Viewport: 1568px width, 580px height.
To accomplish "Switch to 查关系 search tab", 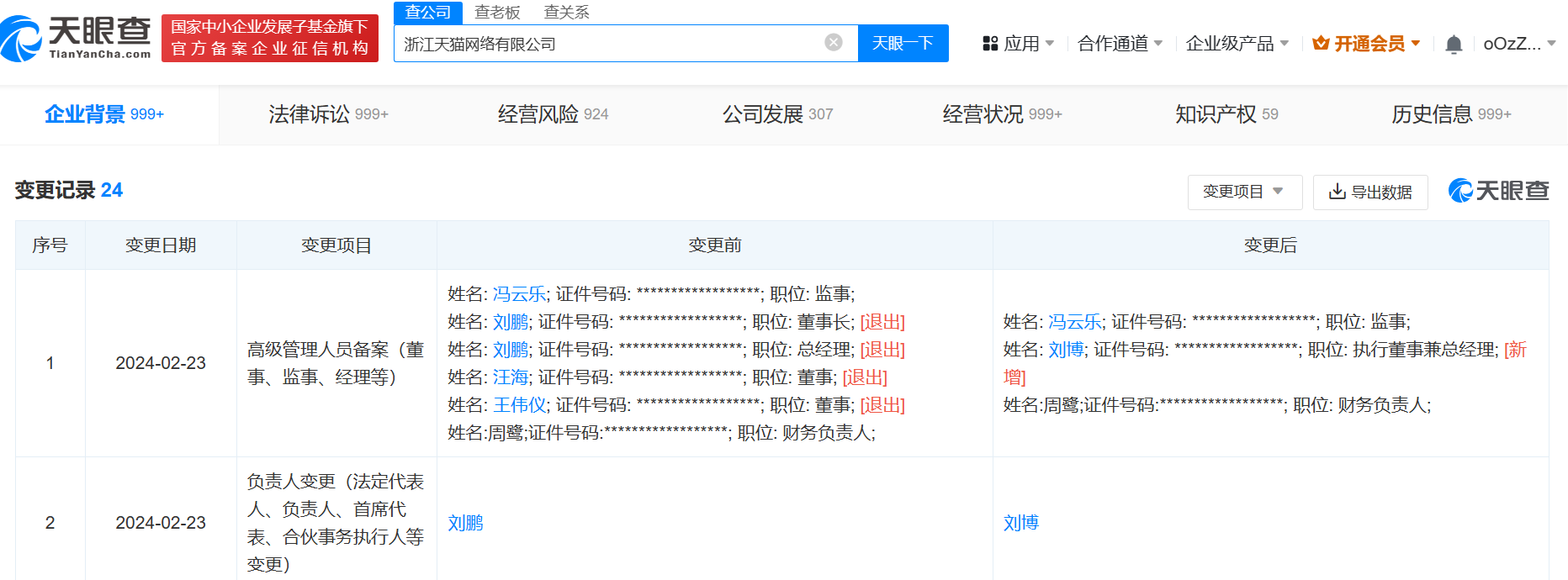I will click(566, 12).
